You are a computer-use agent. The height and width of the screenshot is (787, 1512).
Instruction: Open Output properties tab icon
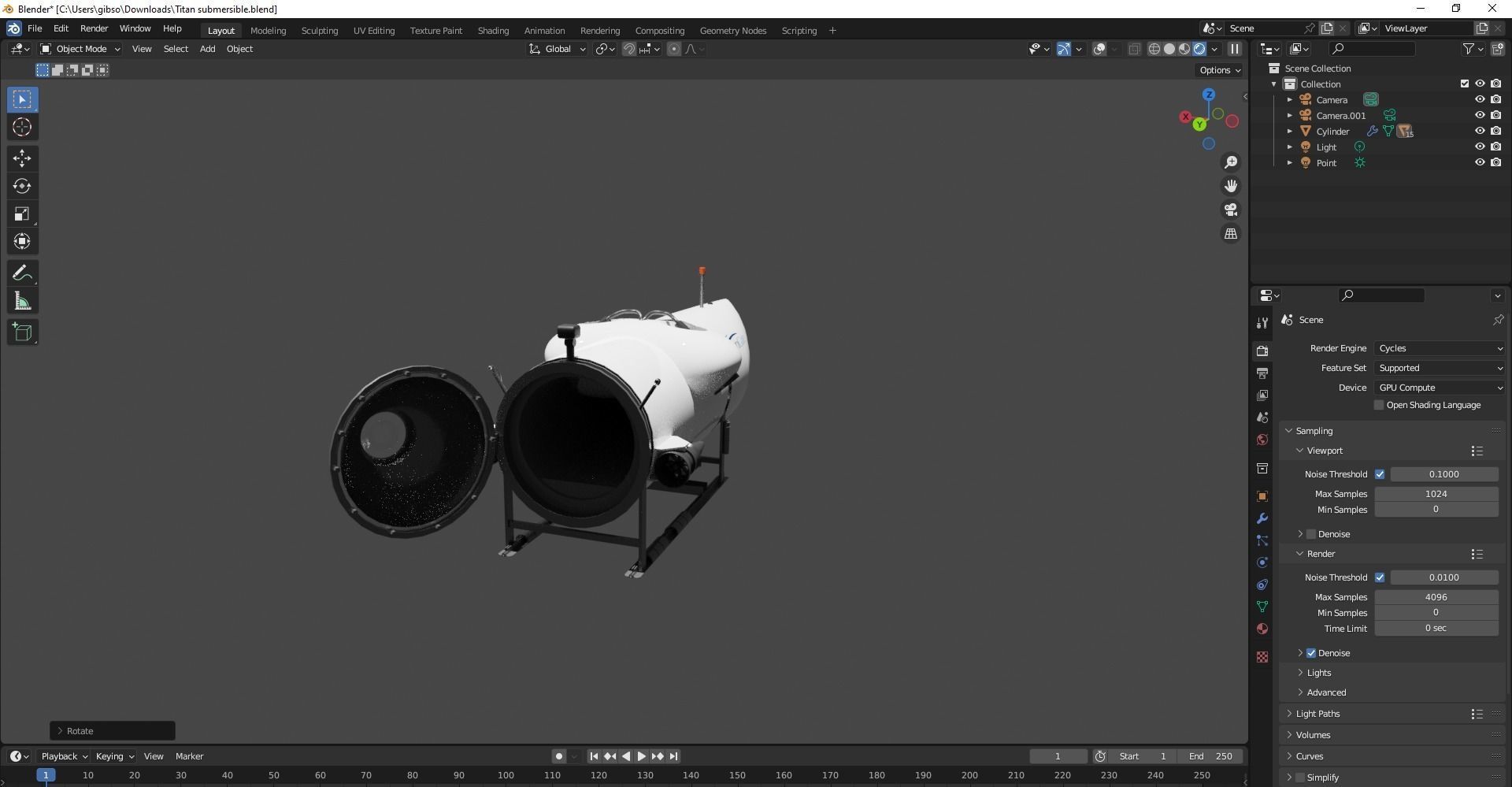pyautogui.click(x=1262, y=373)
